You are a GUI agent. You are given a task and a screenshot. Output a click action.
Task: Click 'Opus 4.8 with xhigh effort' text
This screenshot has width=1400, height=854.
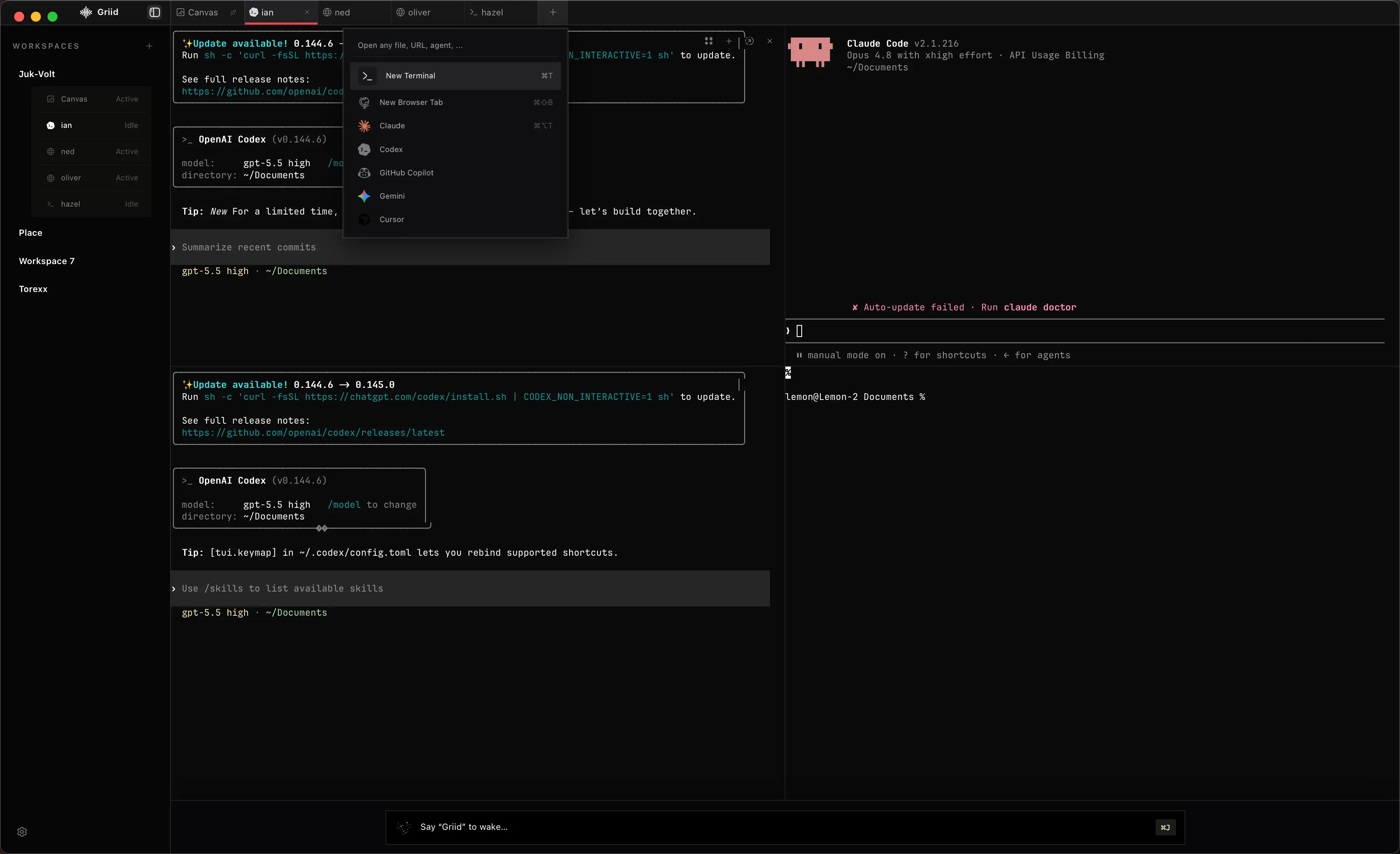click(x=919, y=55)
